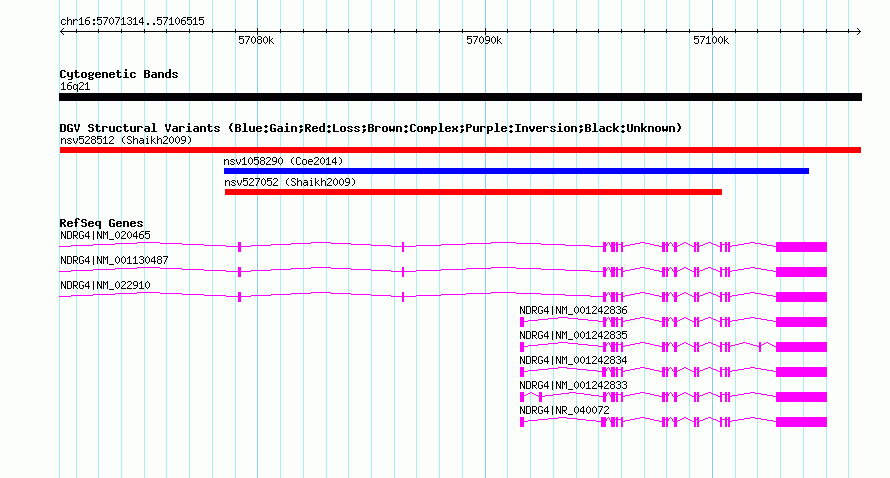Open the nsv528512 (Shaikh2009) variant label
890x478 pixels.
click(126, 140)
